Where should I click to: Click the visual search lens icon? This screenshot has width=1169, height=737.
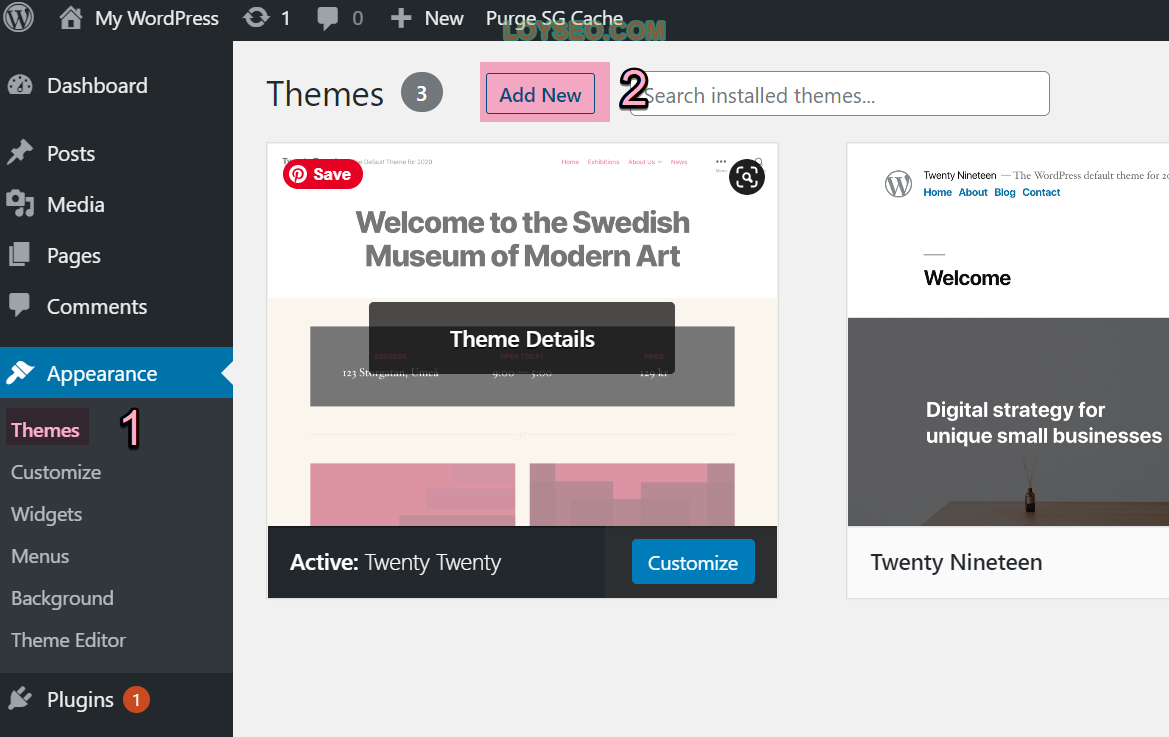click(746, 177)
